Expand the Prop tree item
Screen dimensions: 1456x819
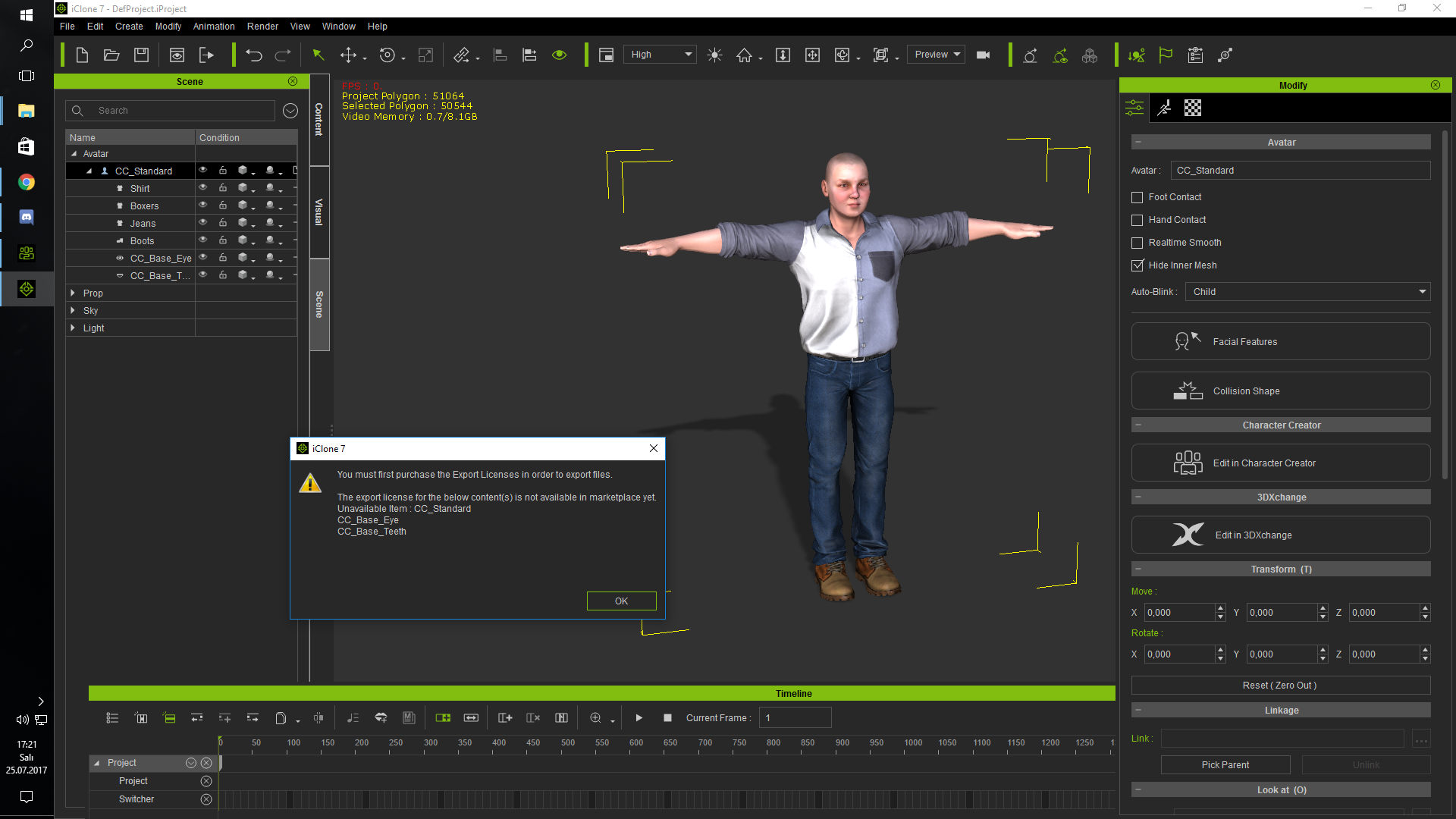click(74, 292)
